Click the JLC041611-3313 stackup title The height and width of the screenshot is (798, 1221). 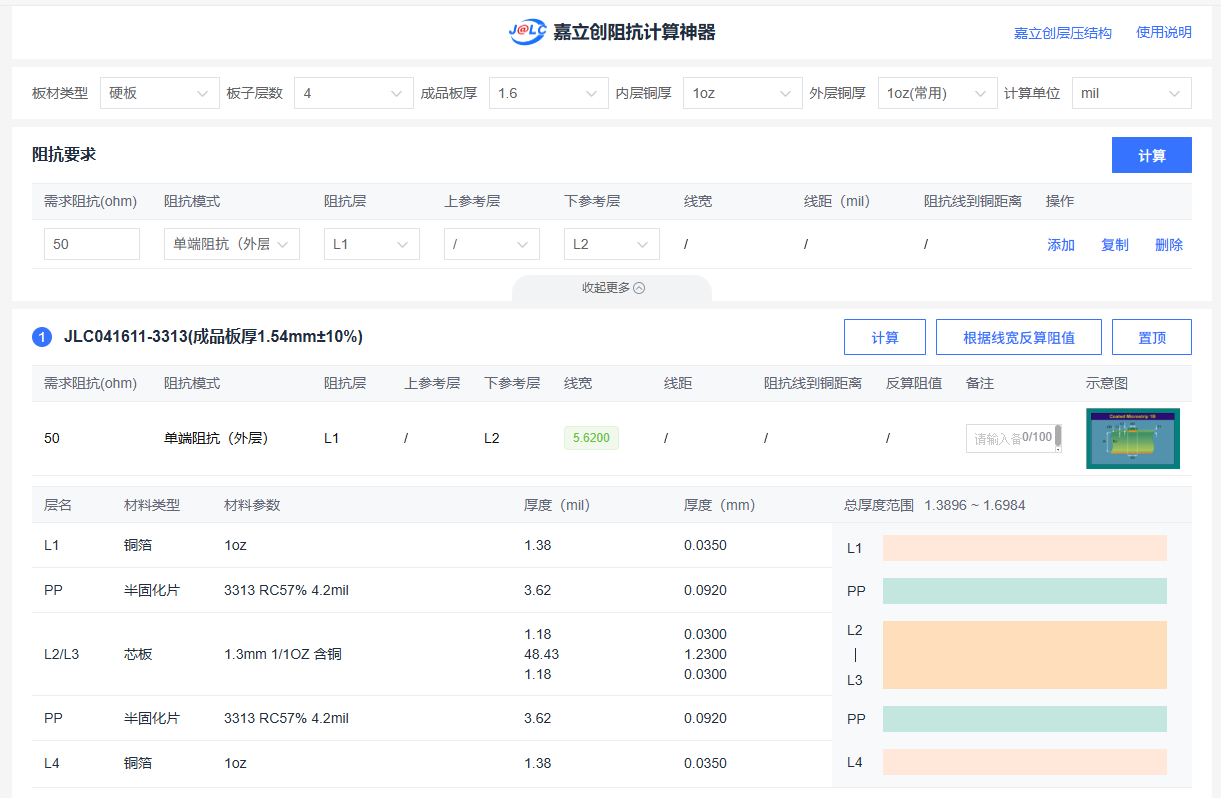tap(213, 337)
